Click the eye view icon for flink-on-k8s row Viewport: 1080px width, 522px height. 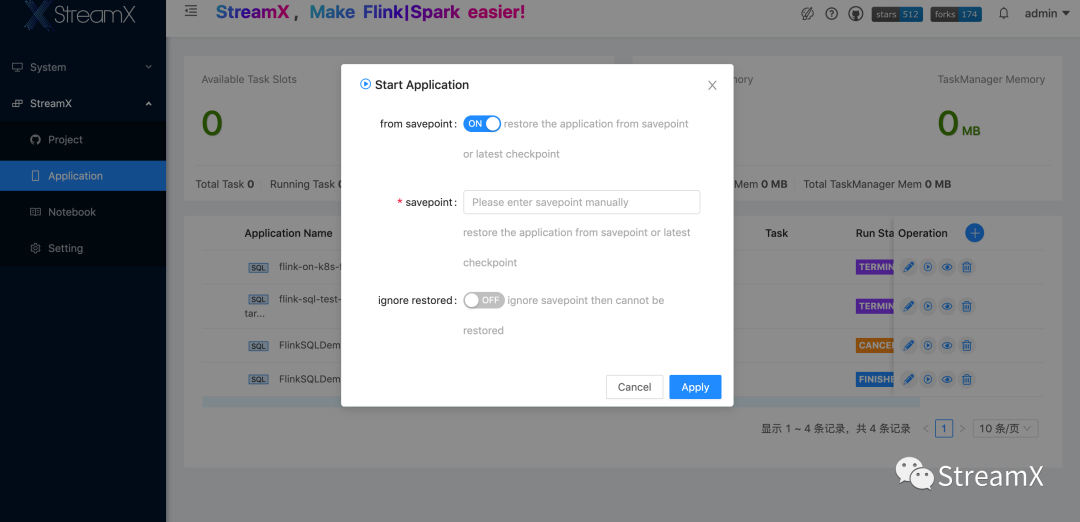pos(947,267)
